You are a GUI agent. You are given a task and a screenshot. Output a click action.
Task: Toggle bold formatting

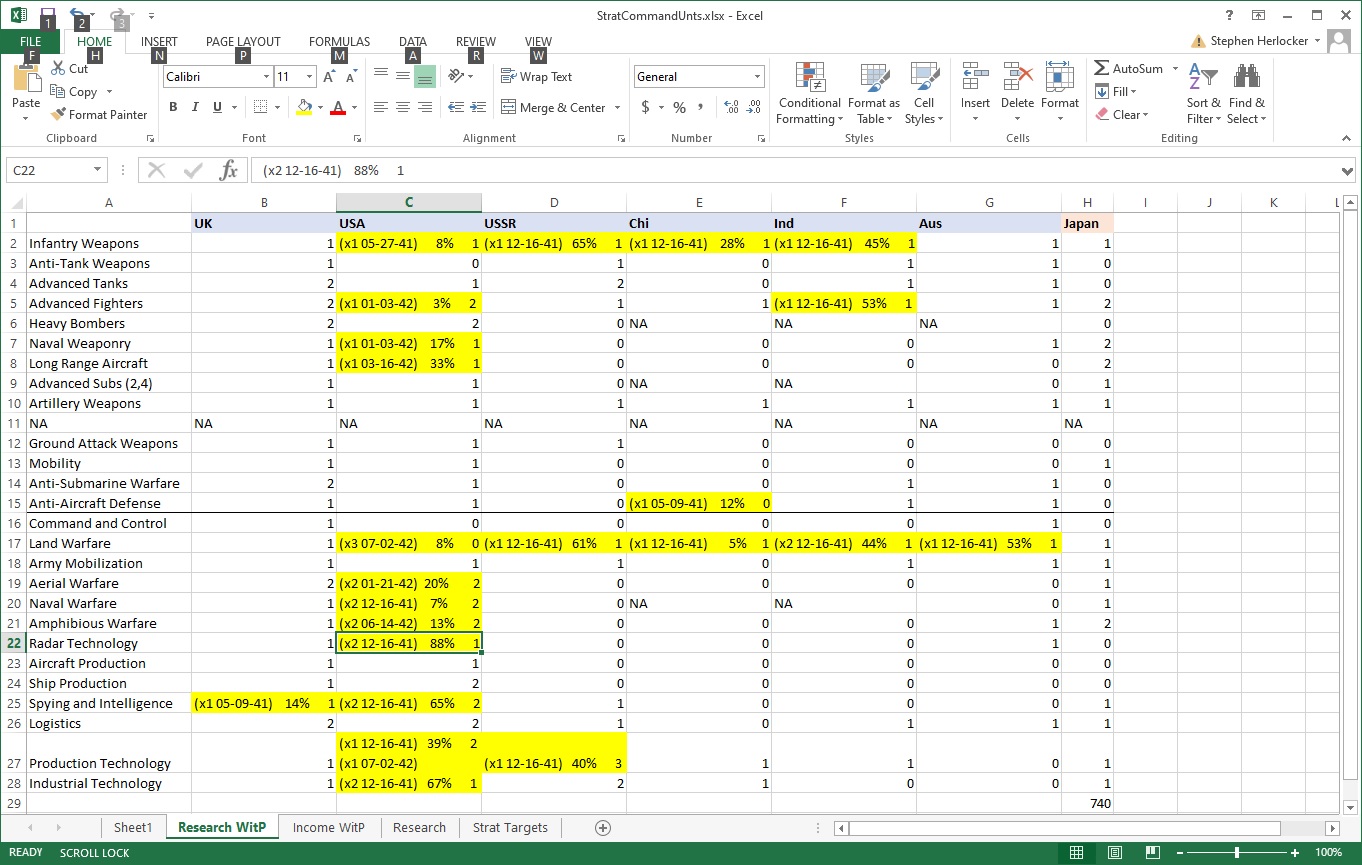click(x=173, y=107)
